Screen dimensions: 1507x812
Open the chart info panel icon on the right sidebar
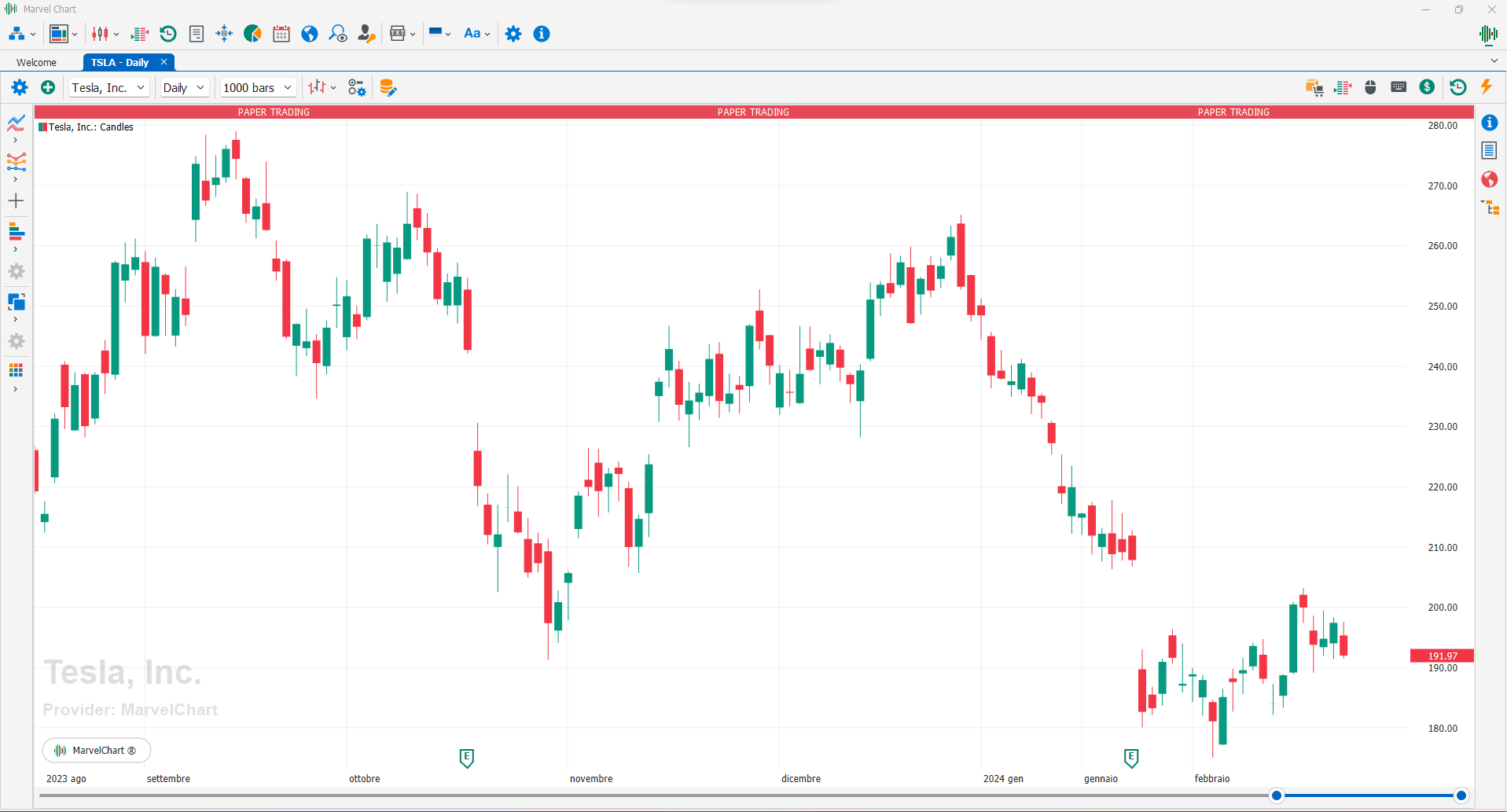click(1490, 123)
